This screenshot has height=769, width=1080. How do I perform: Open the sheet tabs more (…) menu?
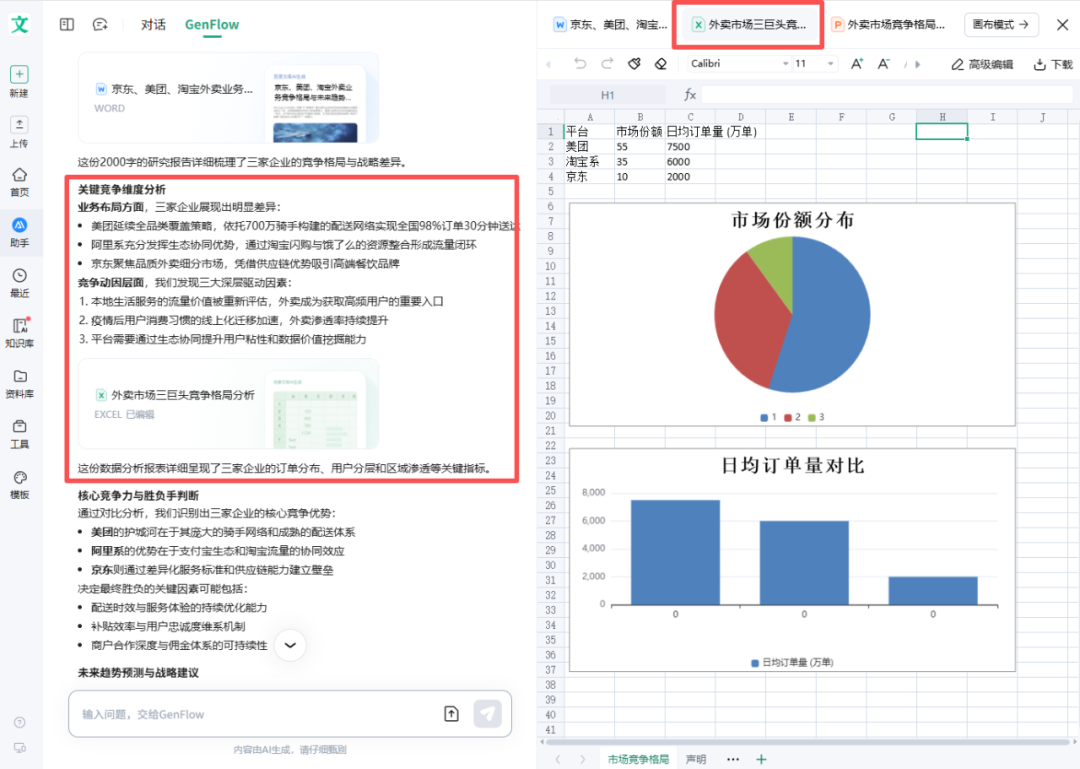point(733,759)
